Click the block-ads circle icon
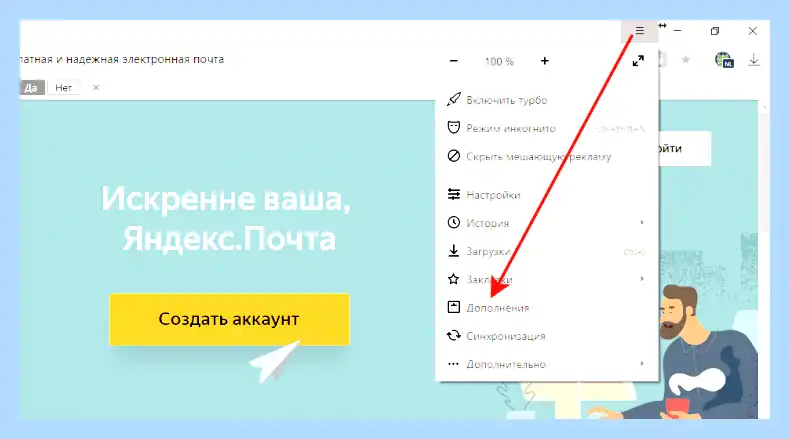 [453, 156]
